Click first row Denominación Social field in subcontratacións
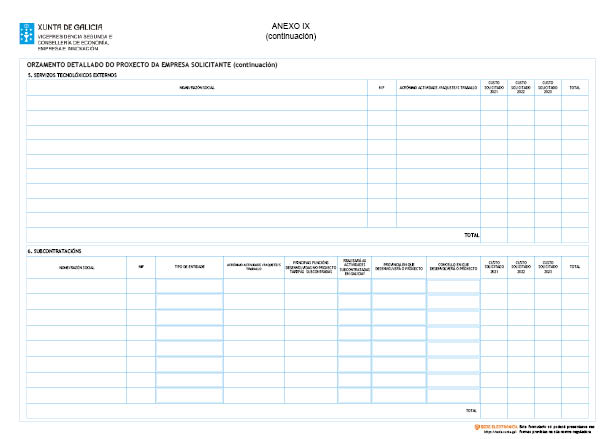Viewport: 615px width, 439px height. pyautogui.click(x=76, y=286)
